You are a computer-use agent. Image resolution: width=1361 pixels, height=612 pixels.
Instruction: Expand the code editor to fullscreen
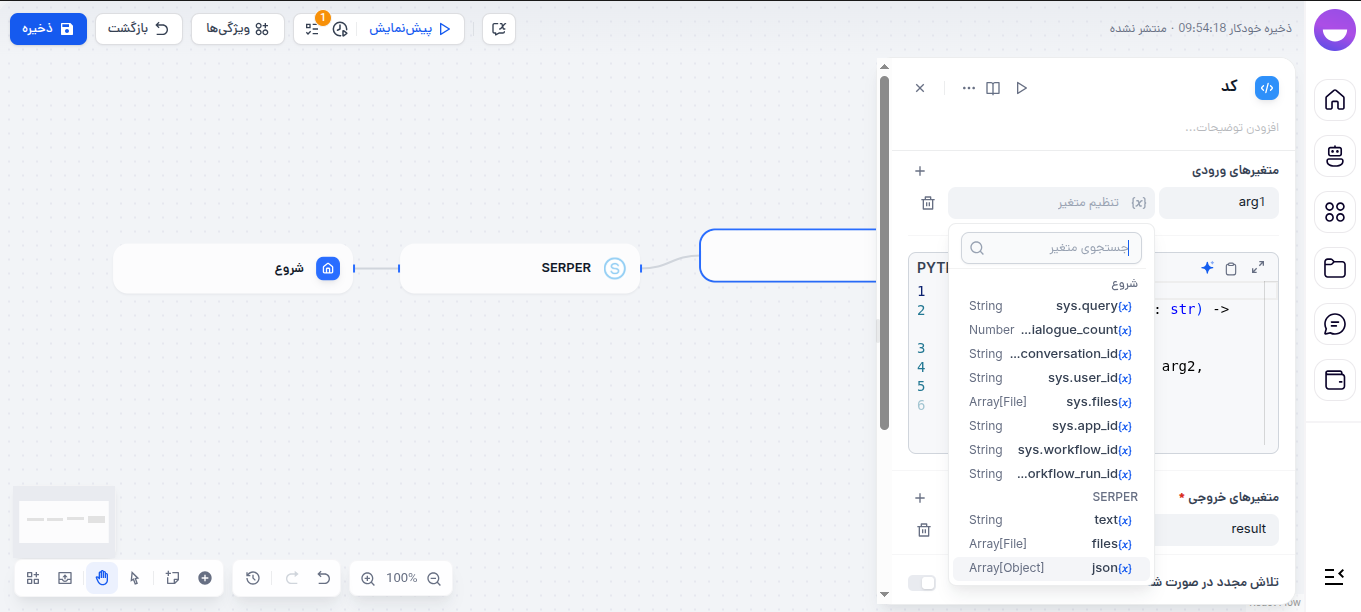pyautogui.click(x=1257, y=267)
